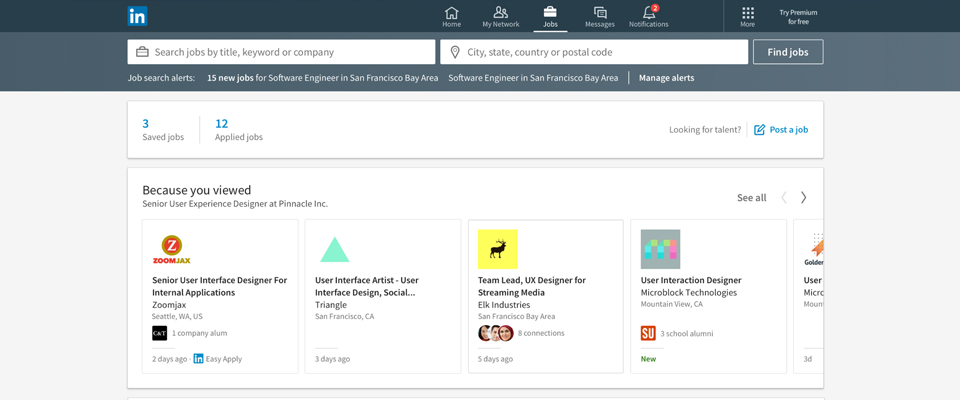Click the briefcase icon in search box

click(142, 52)
